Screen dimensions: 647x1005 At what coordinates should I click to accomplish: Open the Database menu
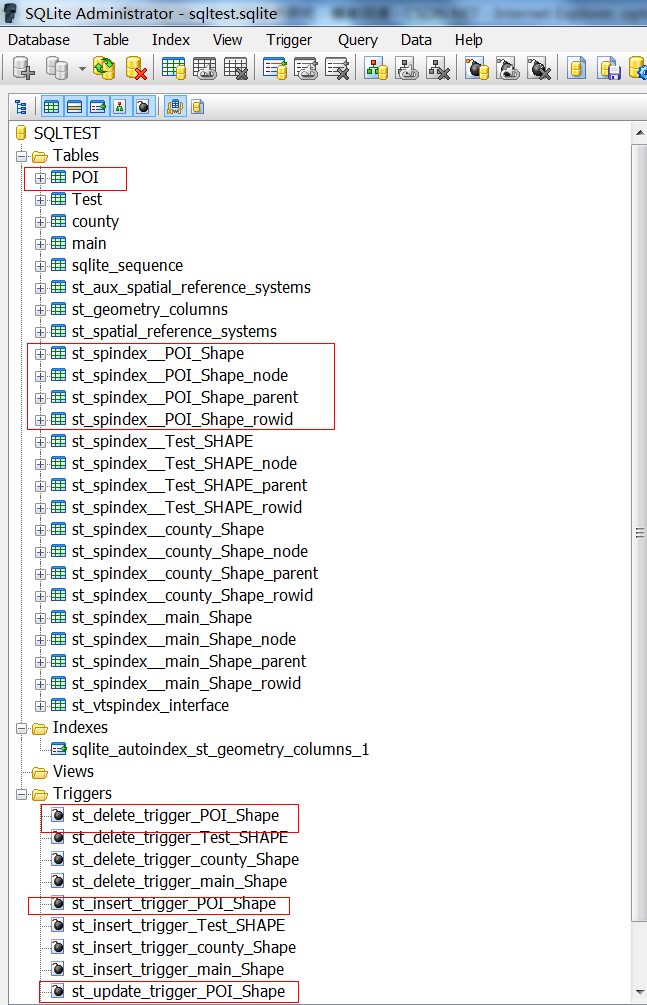(x=38, y=40)
